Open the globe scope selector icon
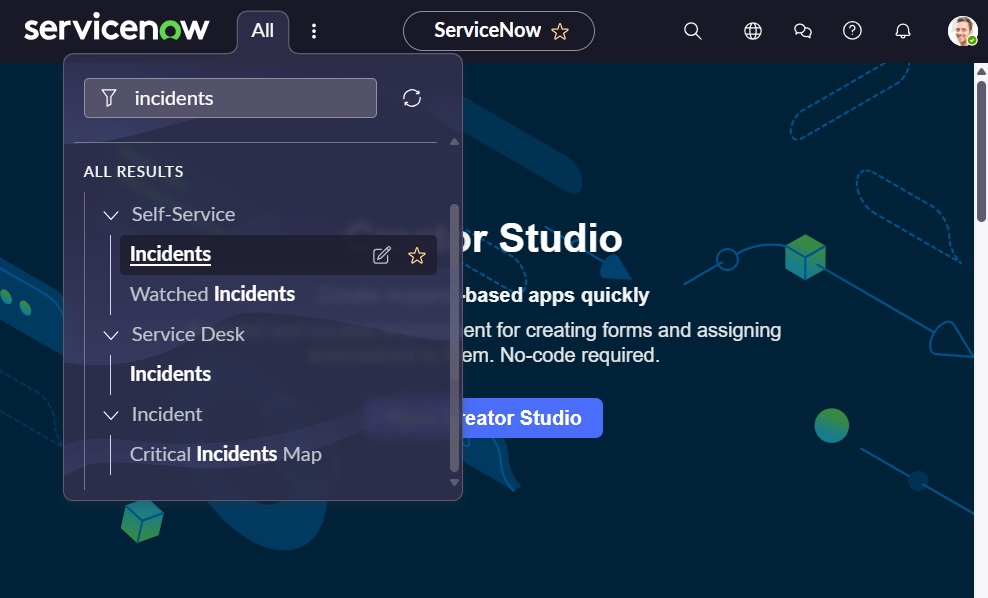Viewport: 988px width, 598px height. tap(752, 31)
